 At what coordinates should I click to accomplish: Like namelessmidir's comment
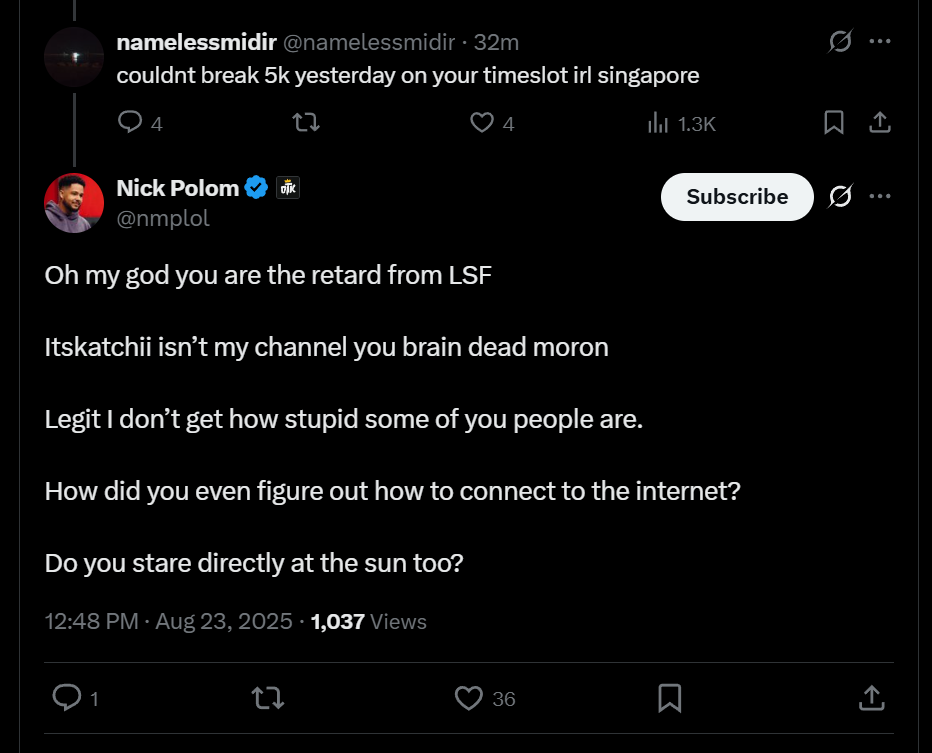click(482, 122)
